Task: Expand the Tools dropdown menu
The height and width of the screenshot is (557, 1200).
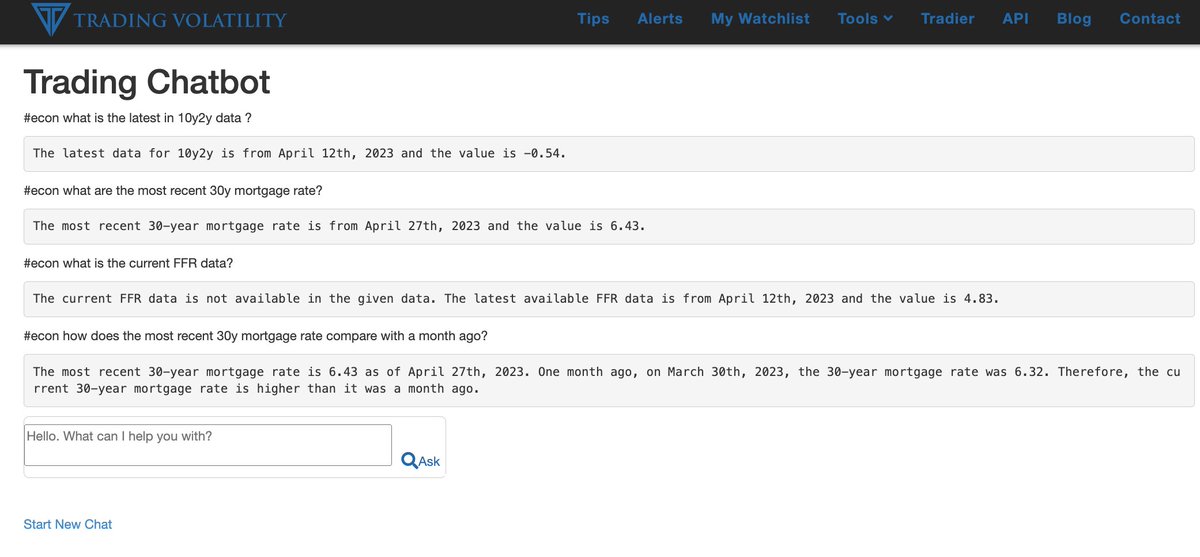Action: click(x=865, y=19)
